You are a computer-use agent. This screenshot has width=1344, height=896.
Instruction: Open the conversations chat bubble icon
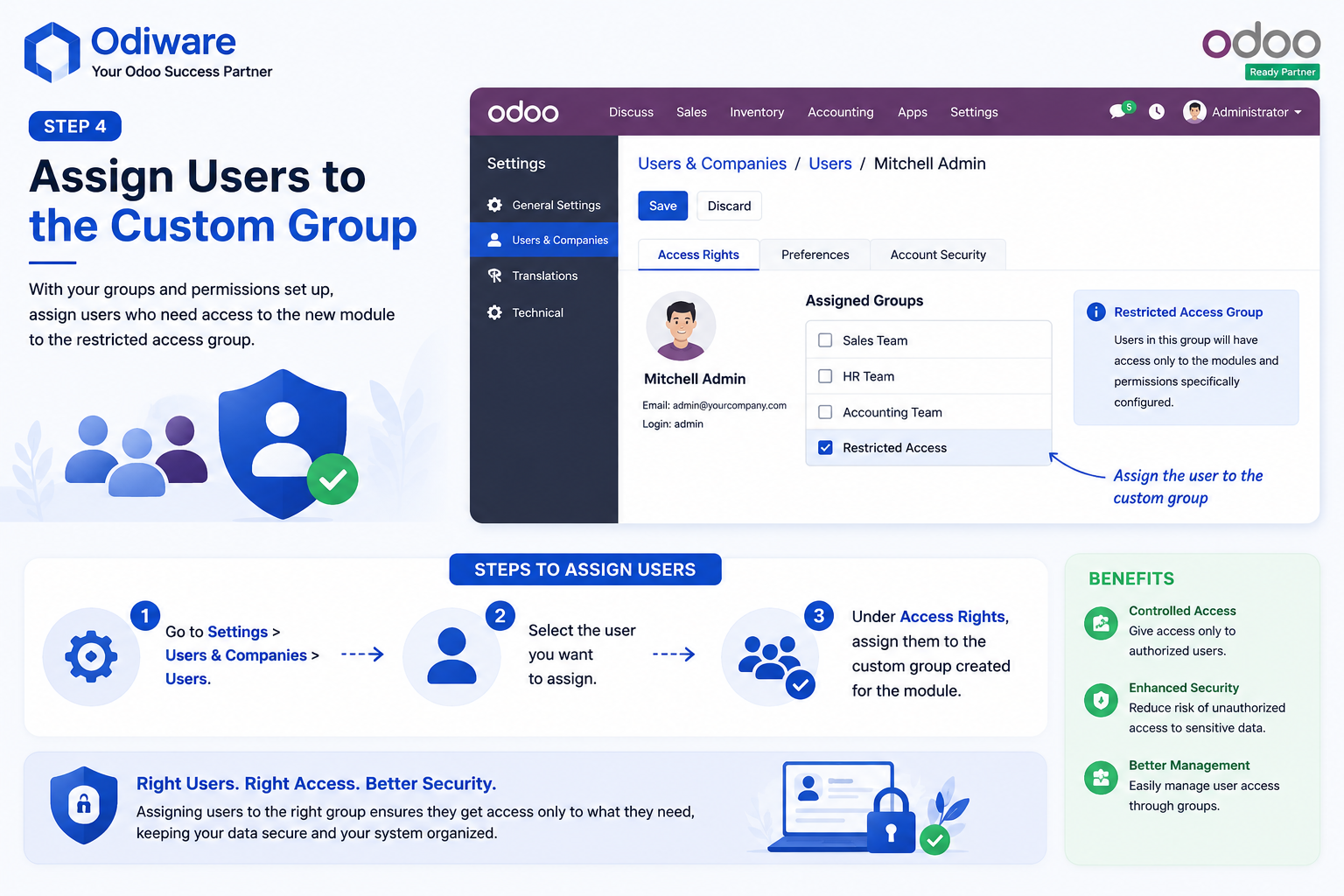click(1117, 112)
